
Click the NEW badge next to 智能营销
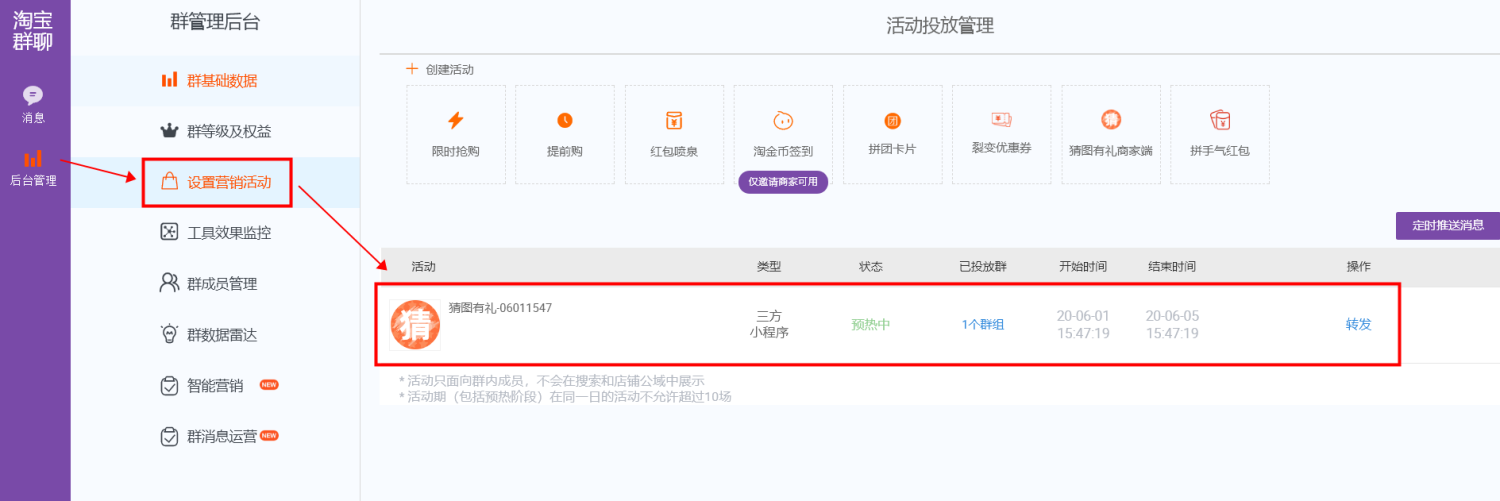click(268, 385)
